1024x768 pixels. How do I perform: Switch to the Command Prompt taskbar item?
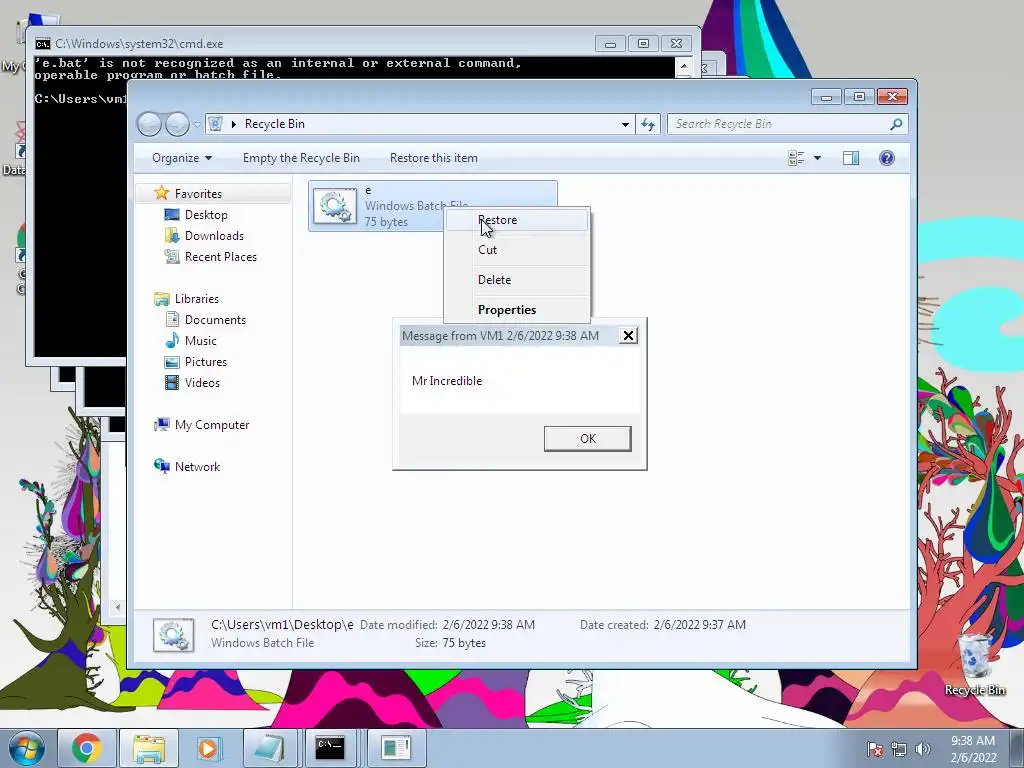(330, 748)
